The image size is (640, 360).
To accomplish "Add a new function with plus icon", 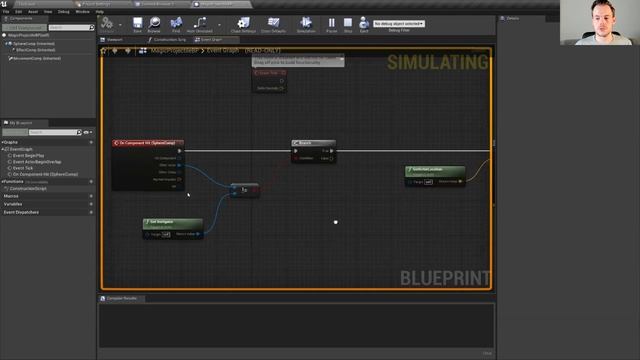I will click(91, 181).
